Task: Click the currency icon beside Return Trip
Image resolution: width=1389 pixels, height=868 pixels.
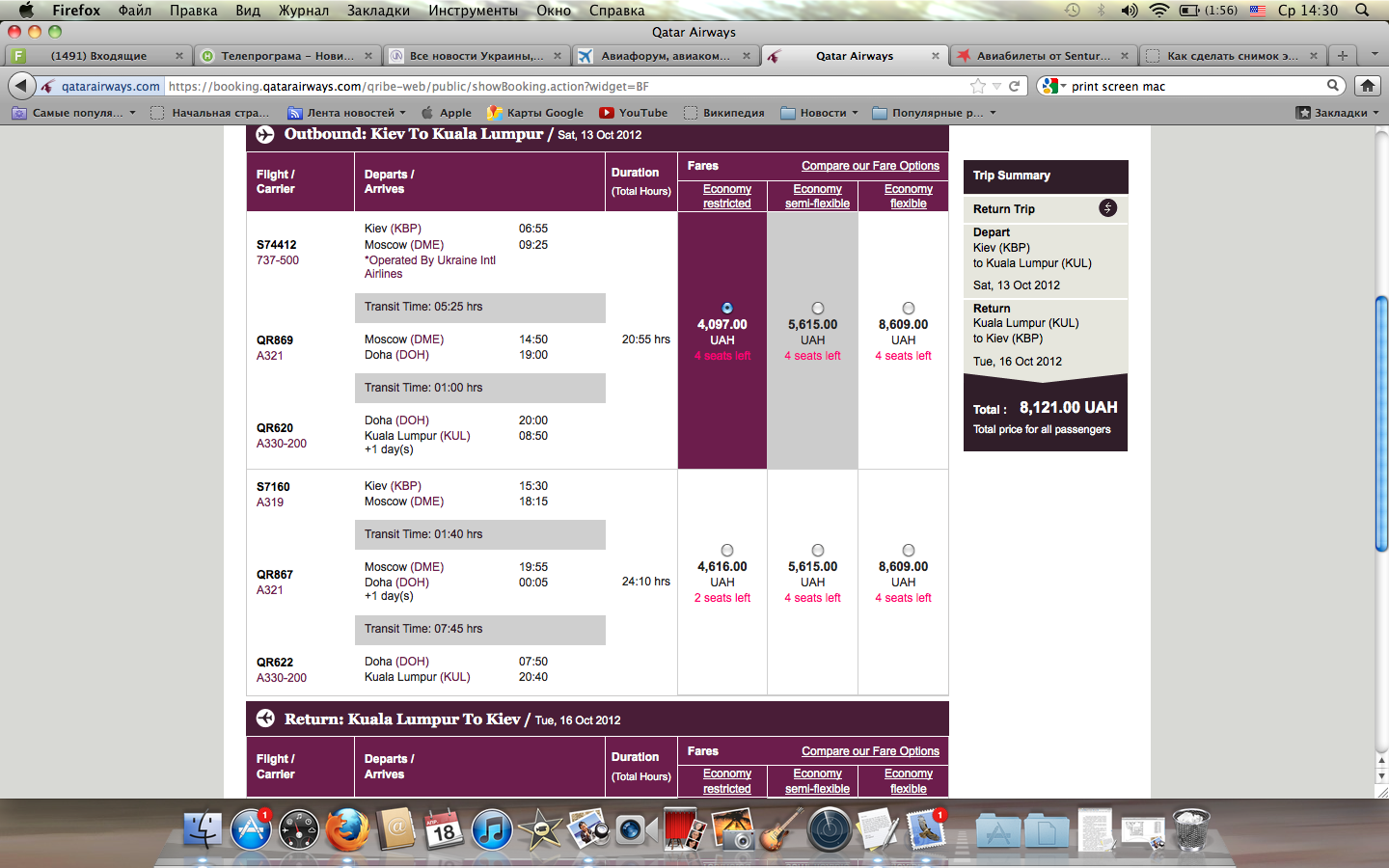Action: 1107,208
